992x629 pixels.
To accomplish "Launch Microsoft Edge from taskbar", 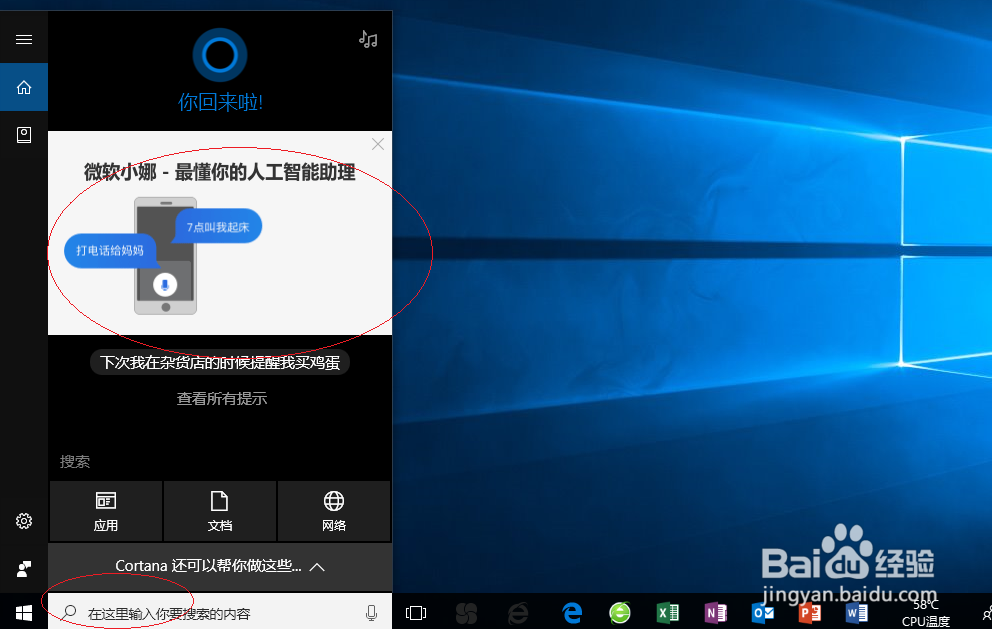I will point(572,613).
